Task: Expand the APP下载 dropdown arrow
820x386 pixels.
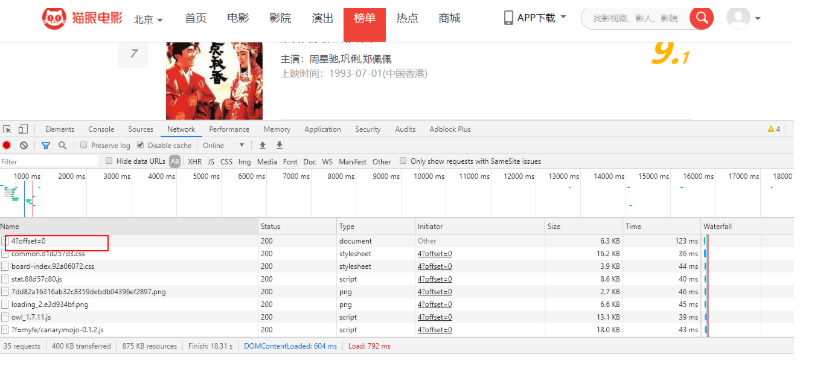Action: pos(563,17)
